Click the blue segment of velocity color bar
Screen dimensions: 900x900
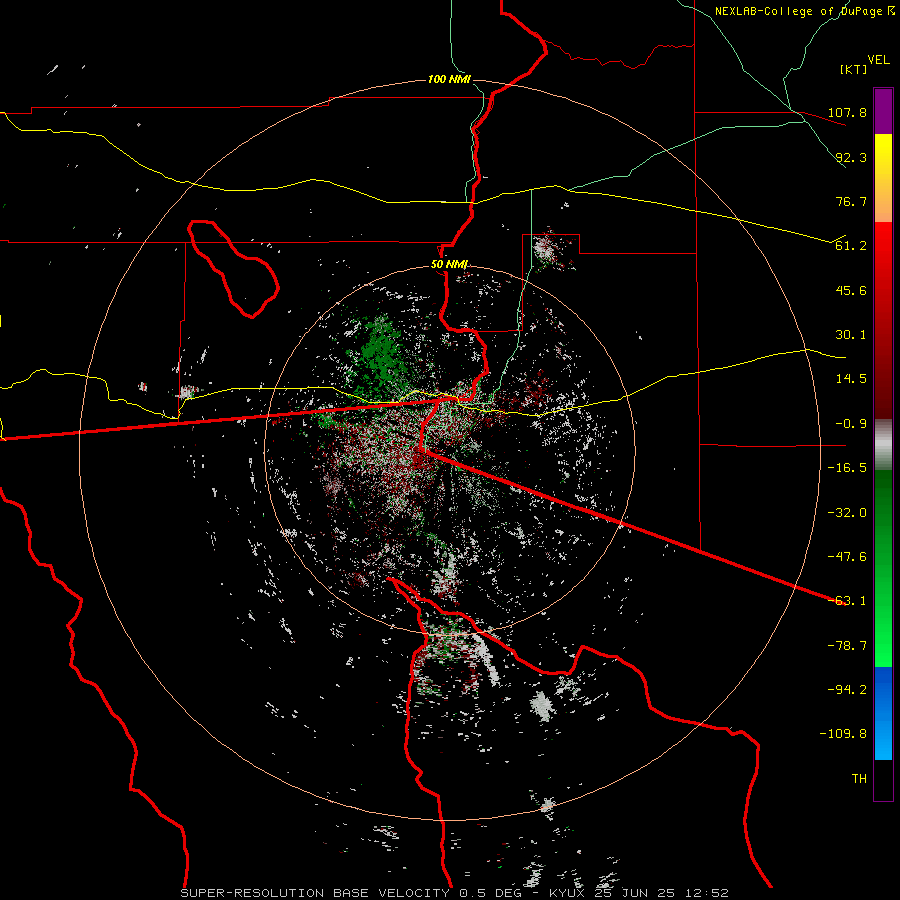point(883,713)
